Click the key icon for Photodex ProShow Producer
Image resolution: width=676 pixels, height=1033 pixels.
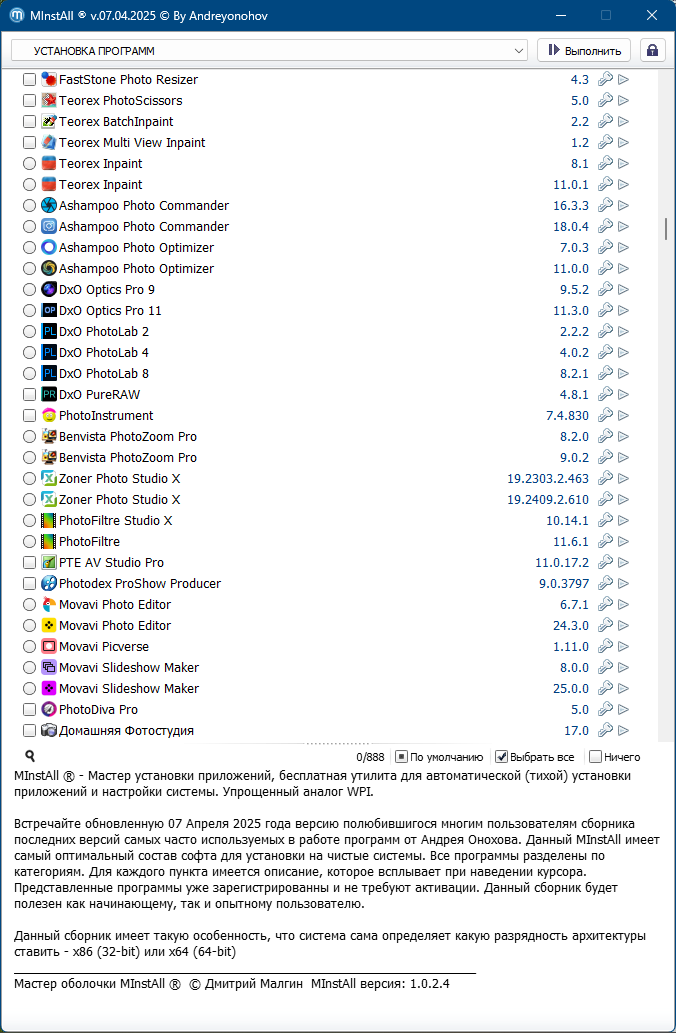tap(606, 584)
